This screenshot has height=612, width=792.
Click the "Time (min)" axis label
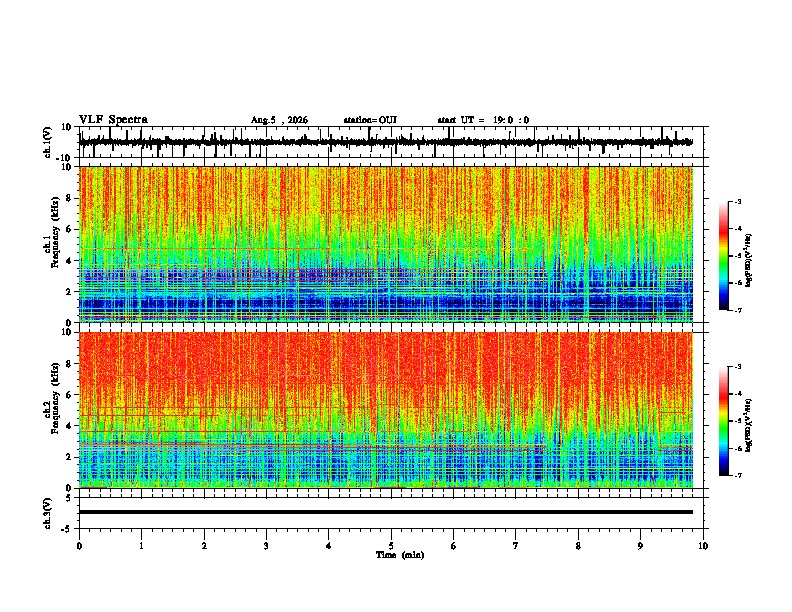coord(400,555)
